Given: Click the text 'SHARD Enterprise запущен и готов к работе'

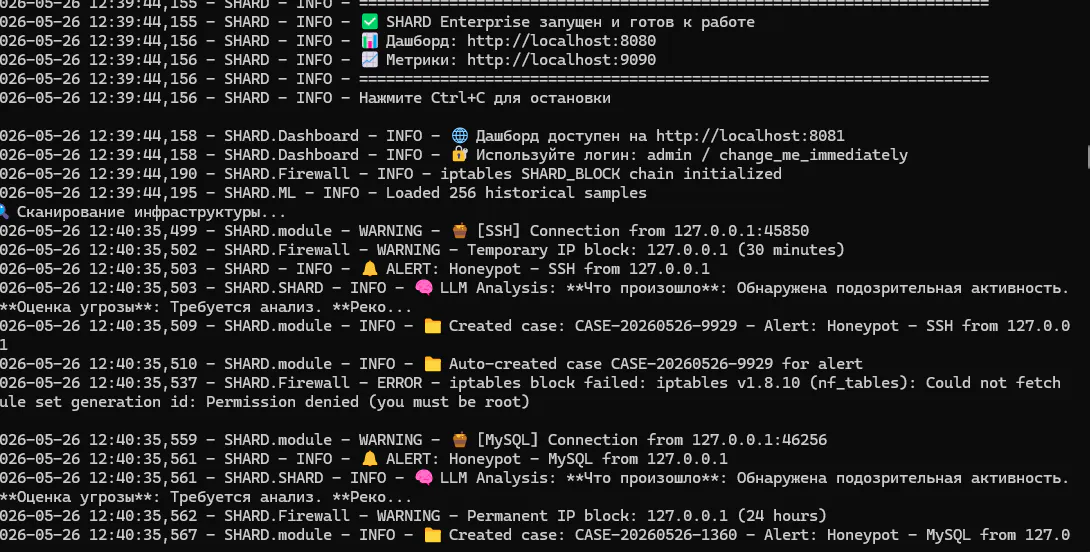Looking at the screenshot, I should click(570, 22).
